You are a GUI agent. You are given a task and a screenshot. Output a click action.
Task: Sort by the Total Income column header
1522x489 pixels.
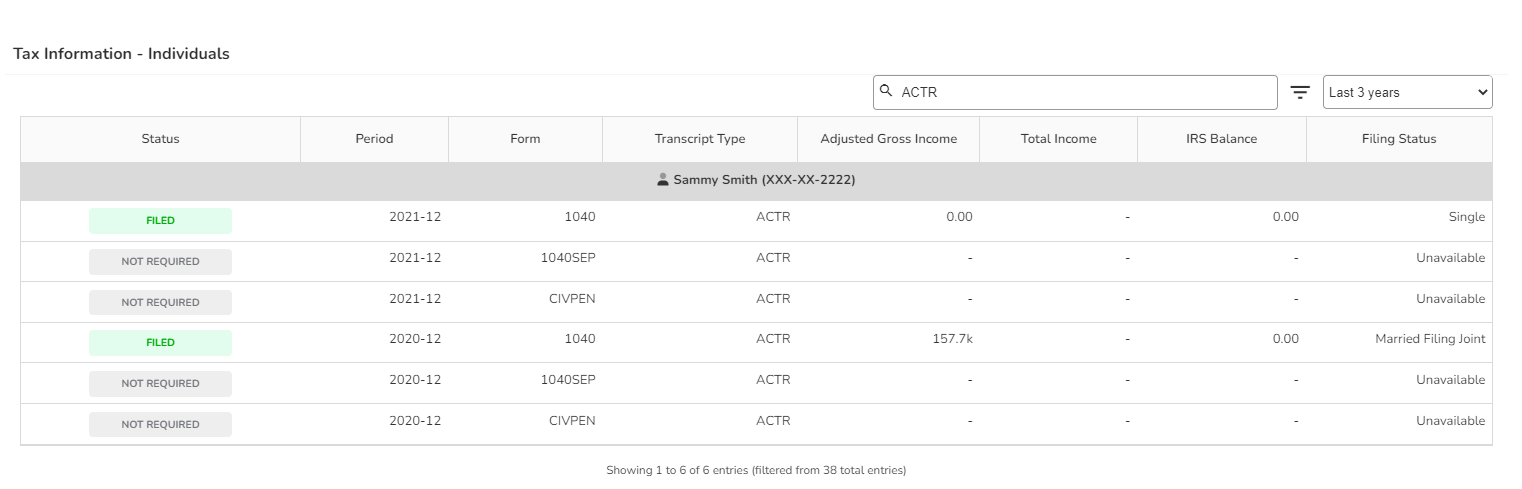1058,139
